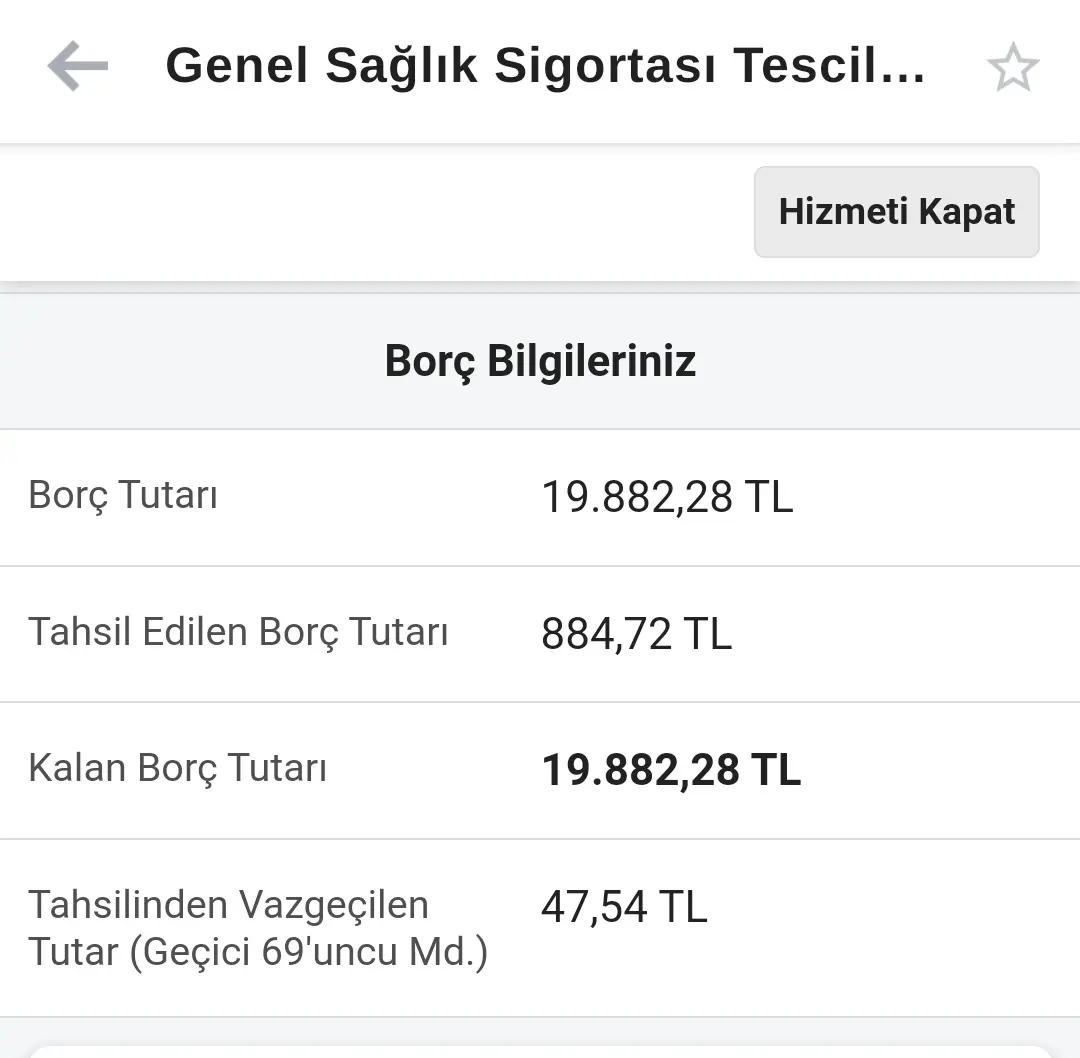The width and height of the screenshot is (1080, 1058).
Task: Select the Borç Bilgileriniz section header
Action: [540, 361]
